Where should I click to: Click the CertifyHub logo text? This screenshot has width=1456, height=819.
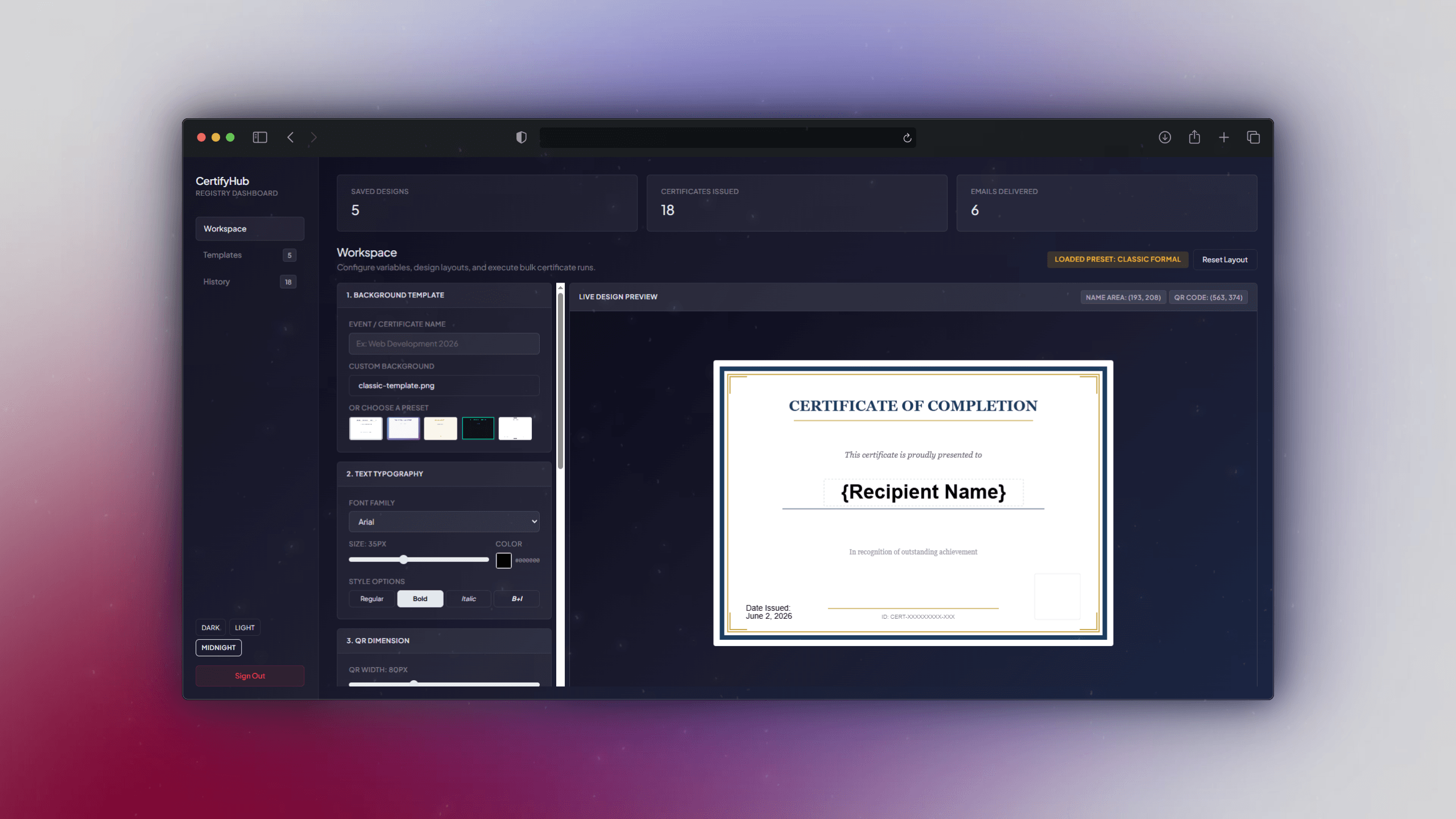[222, 181]
